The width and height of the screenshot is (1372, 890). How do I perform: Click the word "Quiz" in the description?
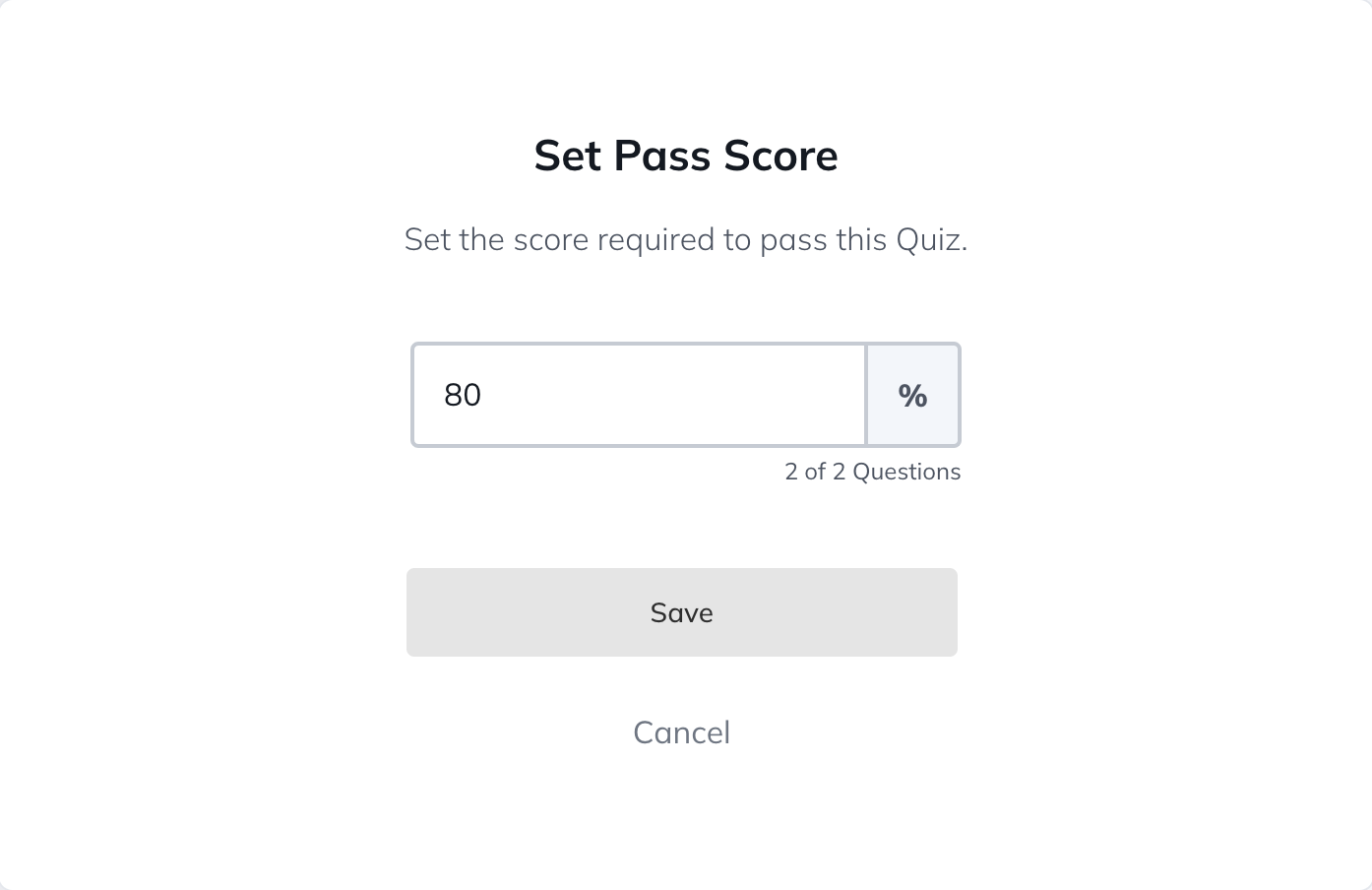pyautogui.click(x=927, y=240)
